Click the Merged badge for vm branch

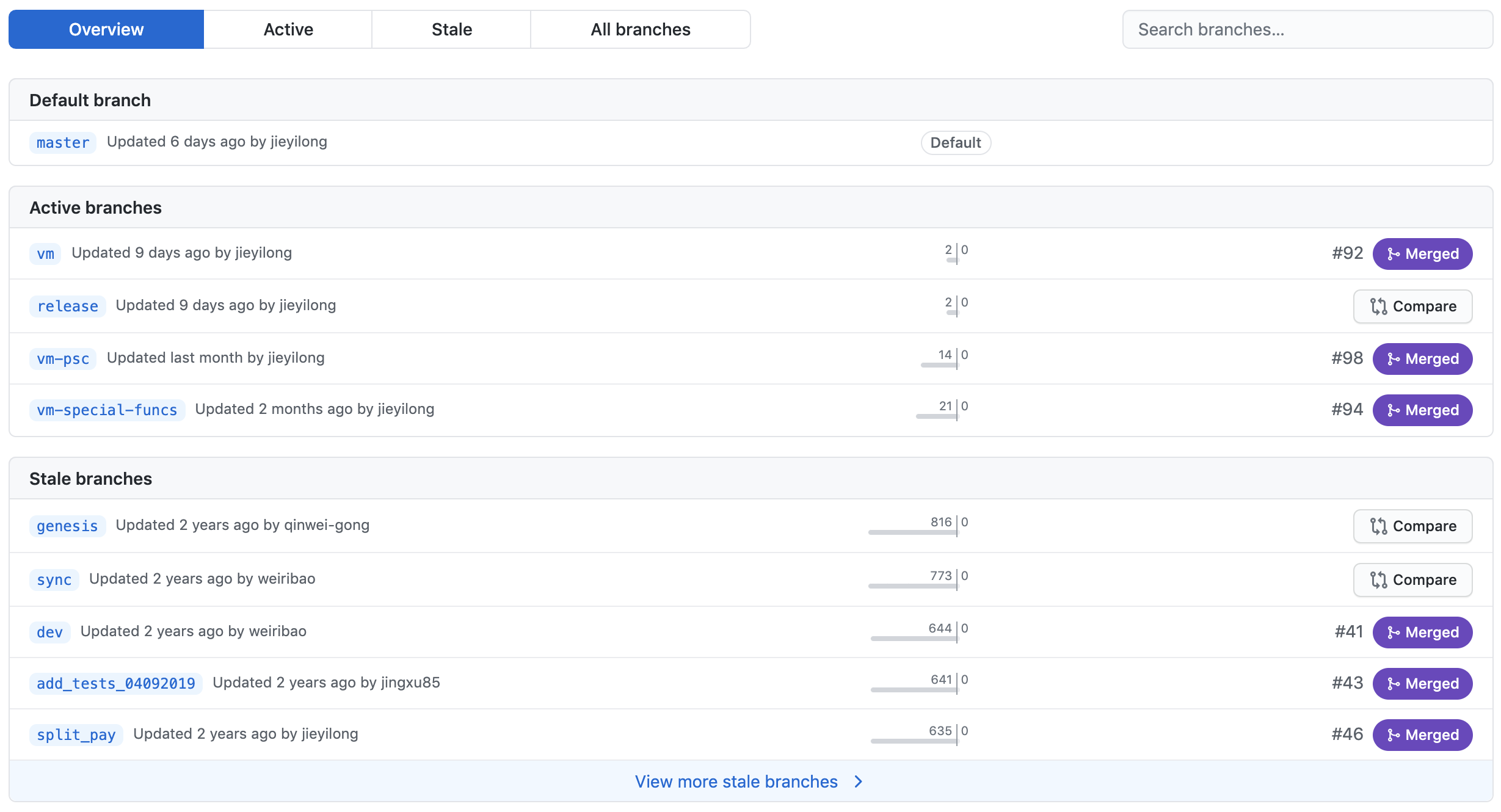[x=1422, y=254]
